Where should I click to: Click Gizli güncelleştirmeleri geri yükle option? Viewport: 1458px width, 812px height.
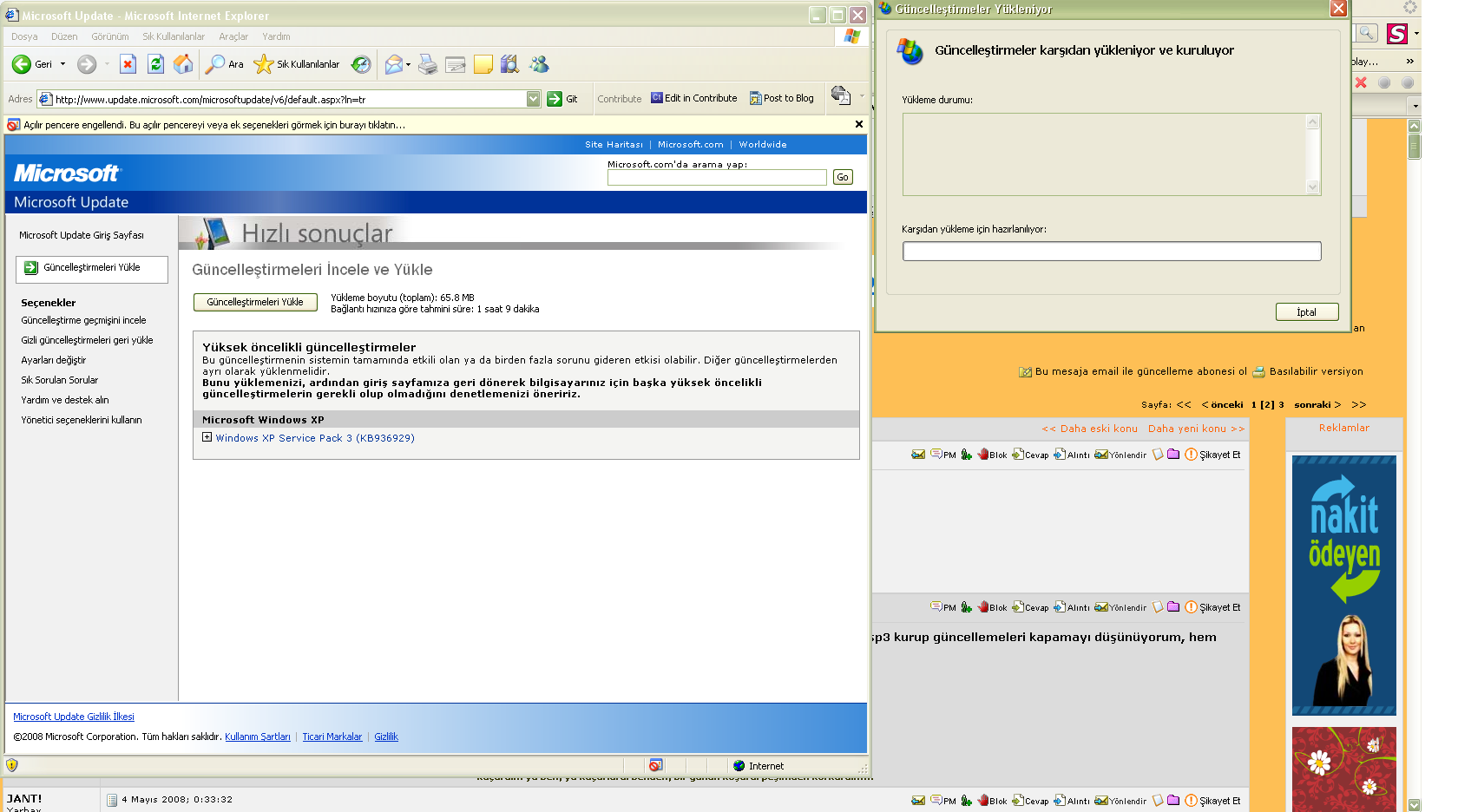[x=87, y=340]
